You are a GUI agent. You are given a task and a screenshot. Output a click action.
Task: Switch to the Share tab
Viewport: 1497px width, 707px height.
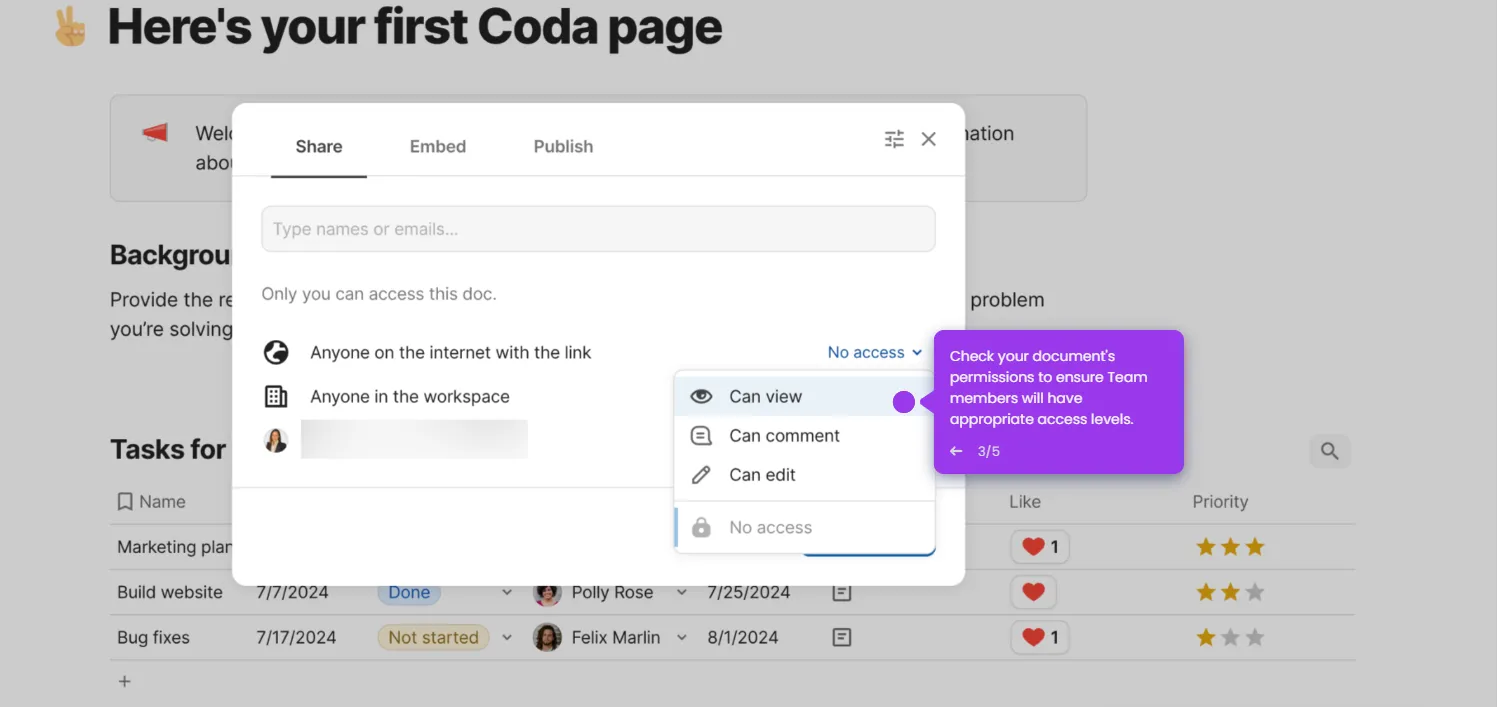(x=319, y=146)
